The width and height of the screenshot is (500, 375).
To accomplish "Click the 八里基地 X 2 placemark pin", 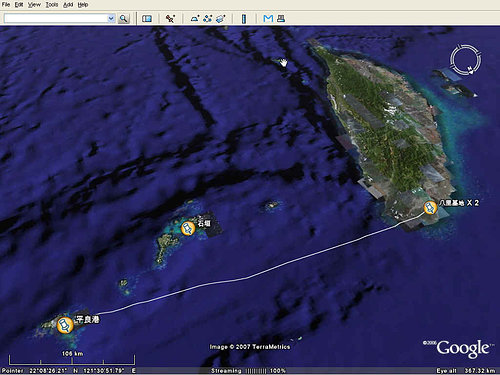I will (430, 208).
